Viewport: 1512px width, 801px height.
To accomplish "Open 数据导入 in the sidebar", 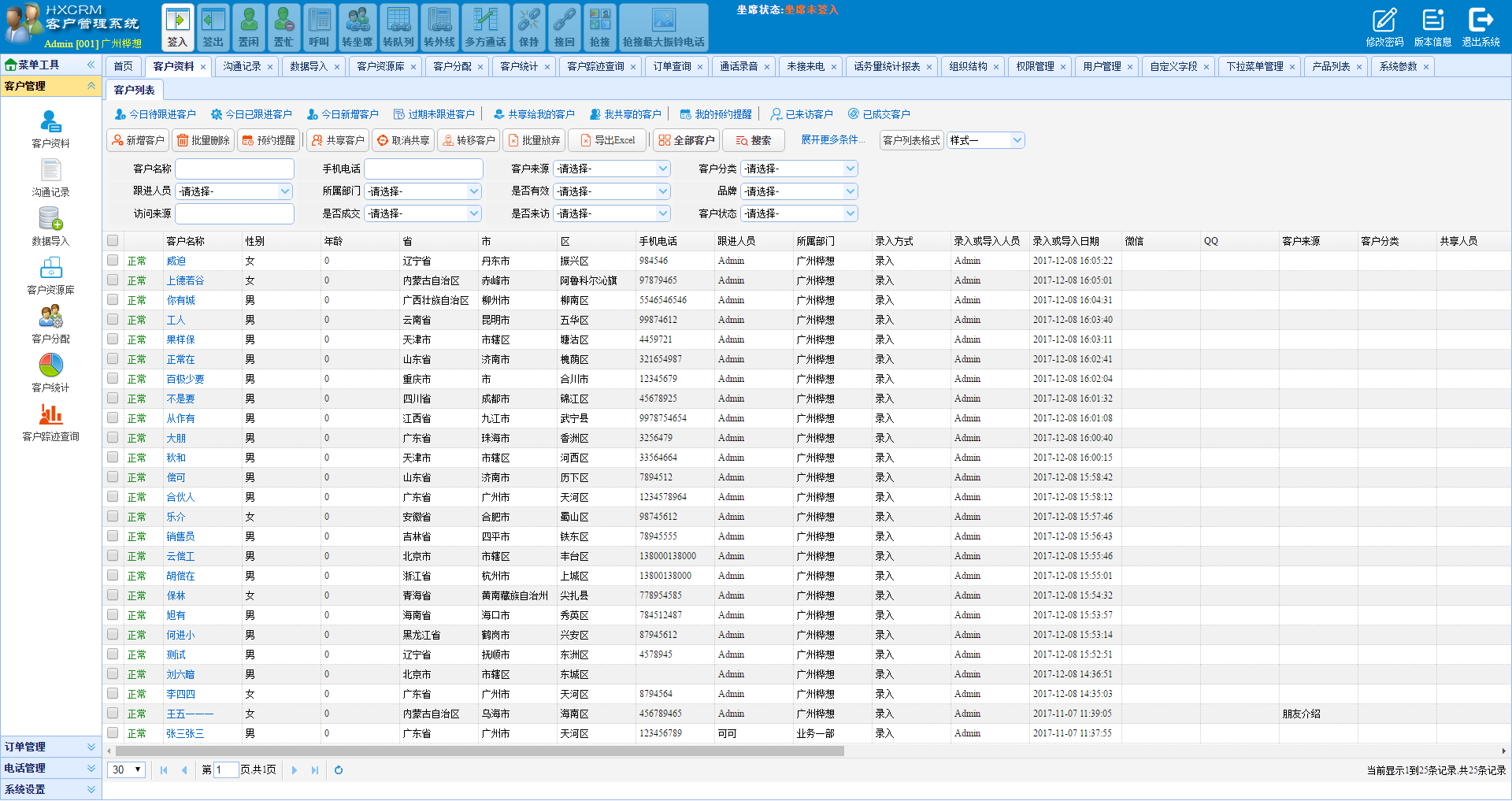I will click(51, 227).
